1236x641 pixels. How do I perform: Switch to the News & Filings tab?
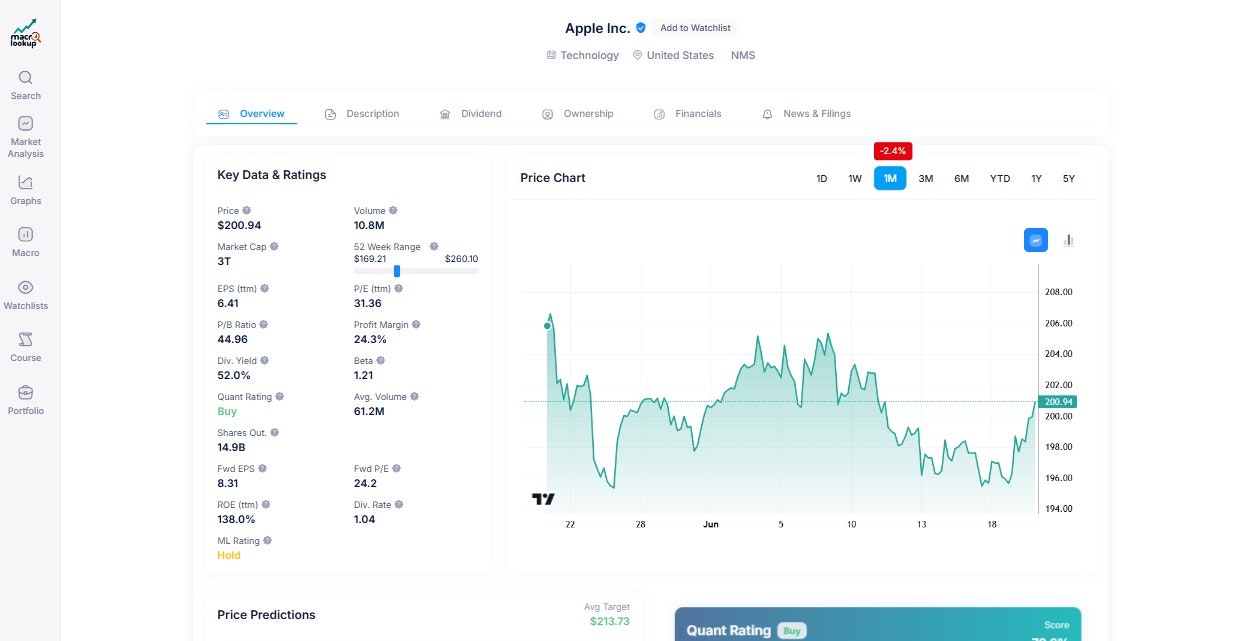[x=806, y=114]
